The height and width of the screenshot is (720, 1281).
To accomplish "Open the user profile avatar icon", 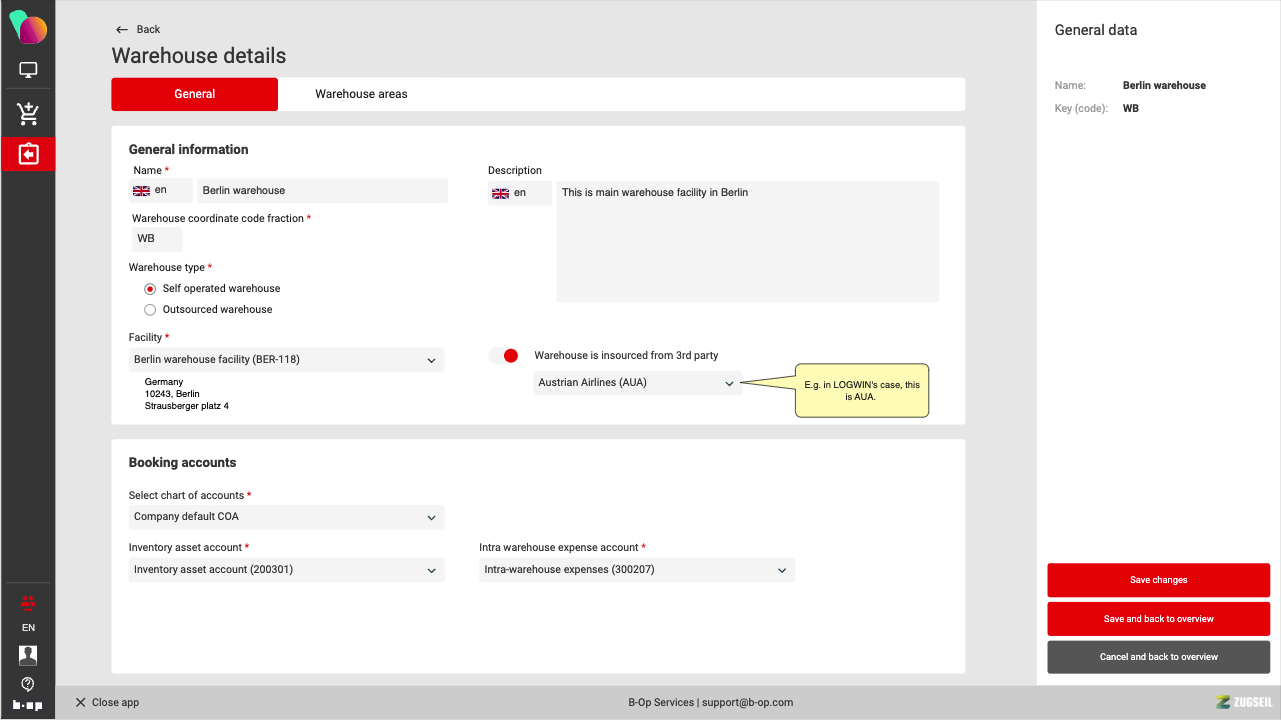I will (28, 655).
